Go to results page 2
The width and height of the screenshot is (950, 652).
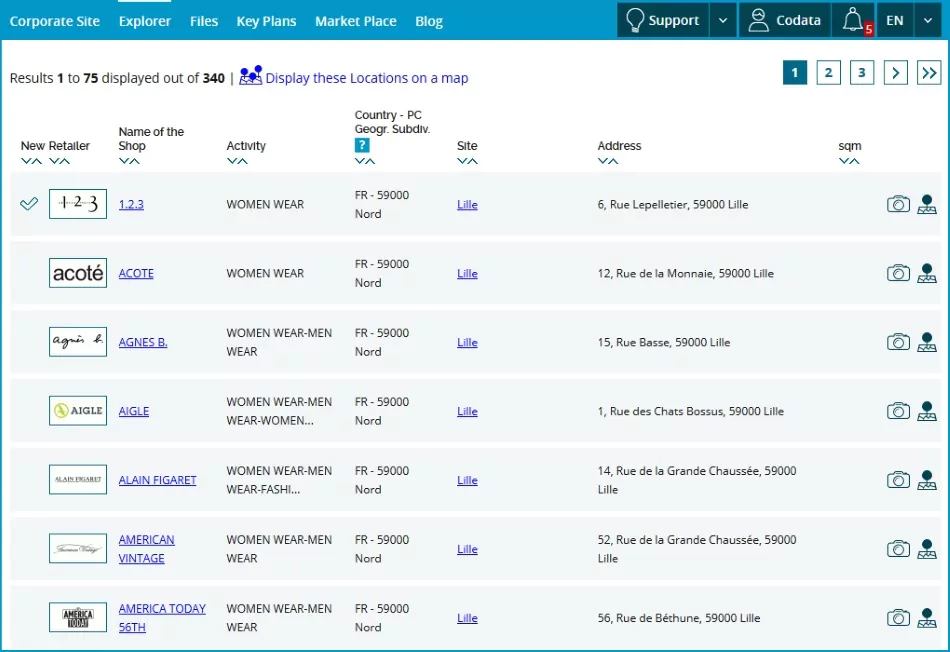pyautogui.click(x=828, y=73)
